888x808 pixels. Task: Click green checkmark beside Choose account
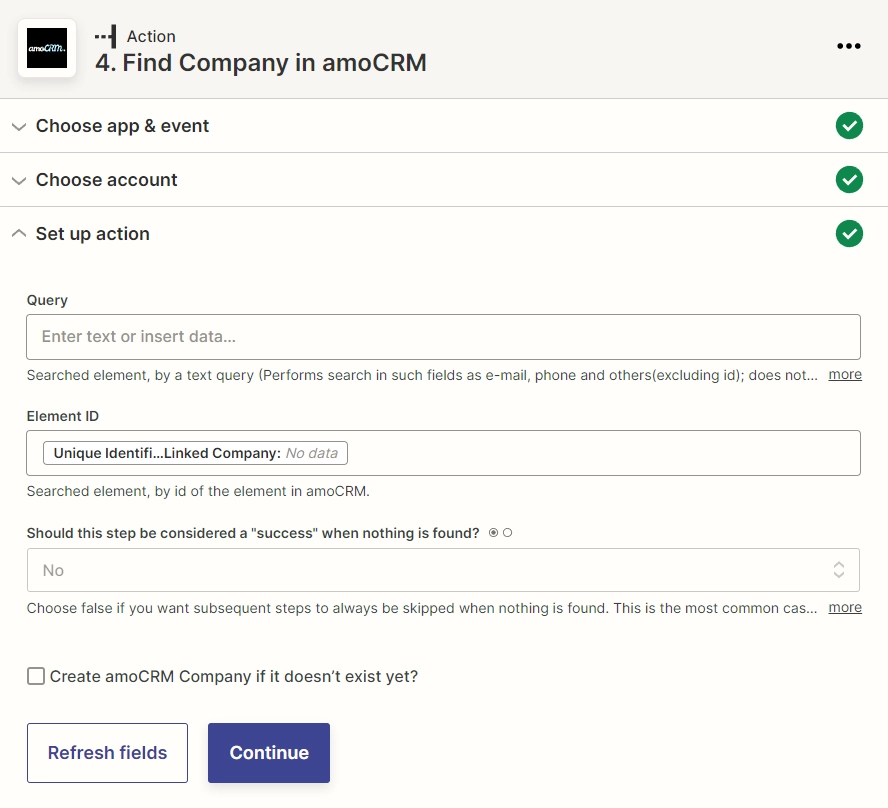[849, 179]
